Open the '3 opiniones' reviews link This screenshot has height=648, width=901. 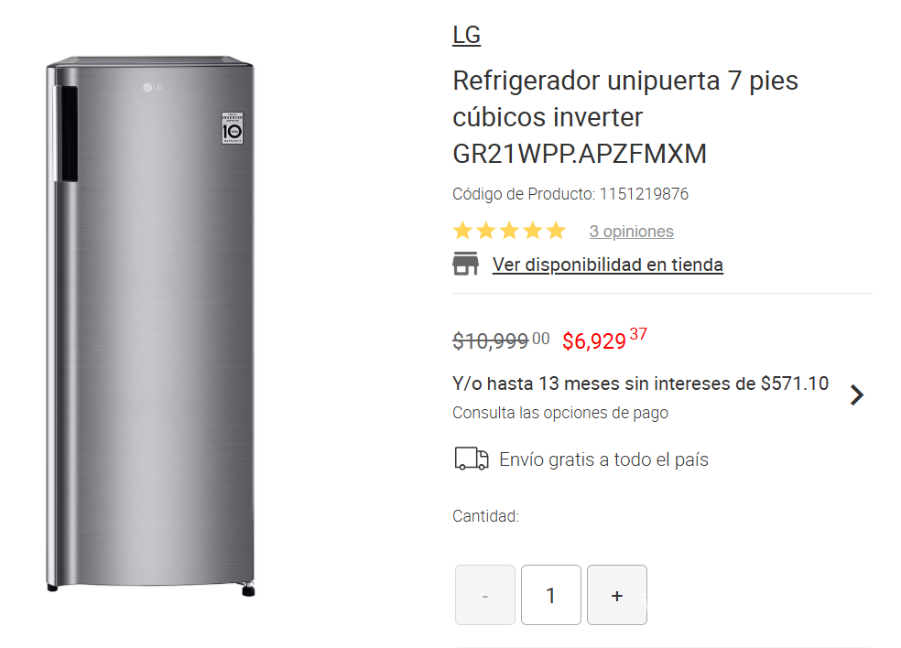tap(631, 230)
